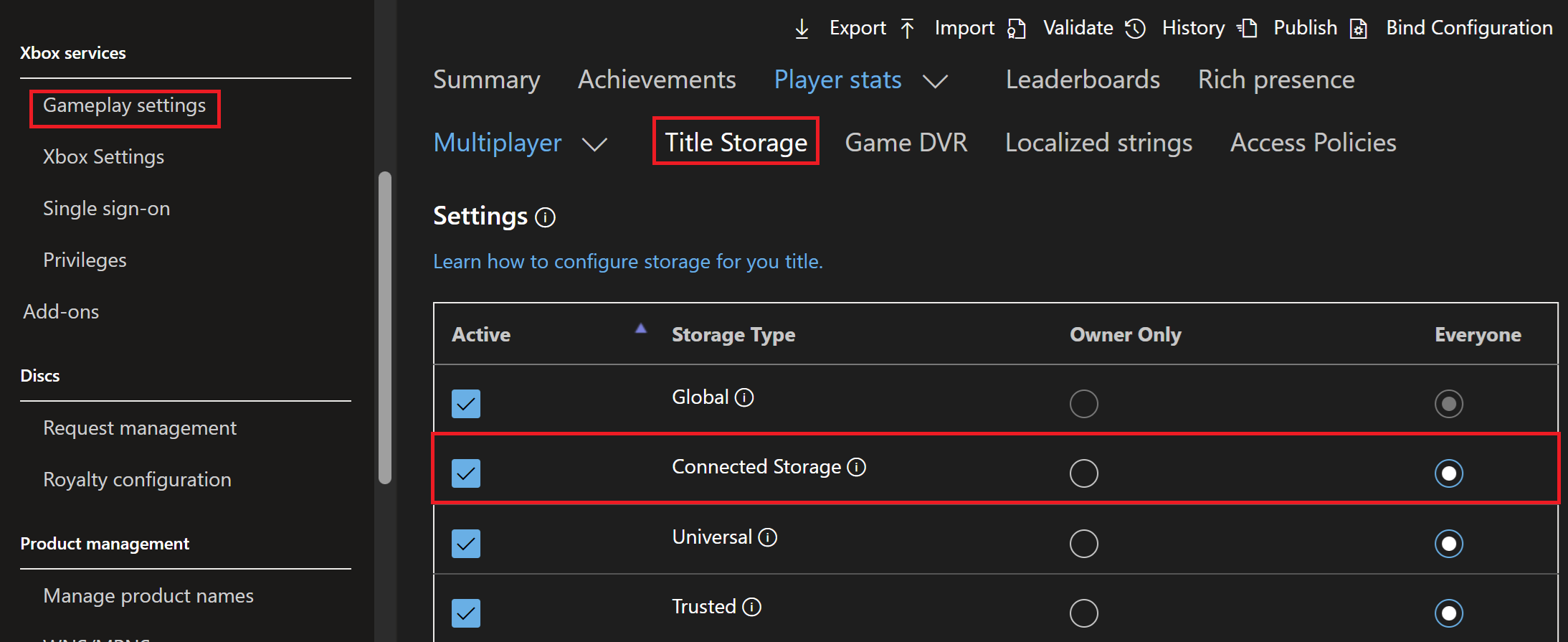
Task: Sort by the Storage Type column header
Action: tap(733, 335)
